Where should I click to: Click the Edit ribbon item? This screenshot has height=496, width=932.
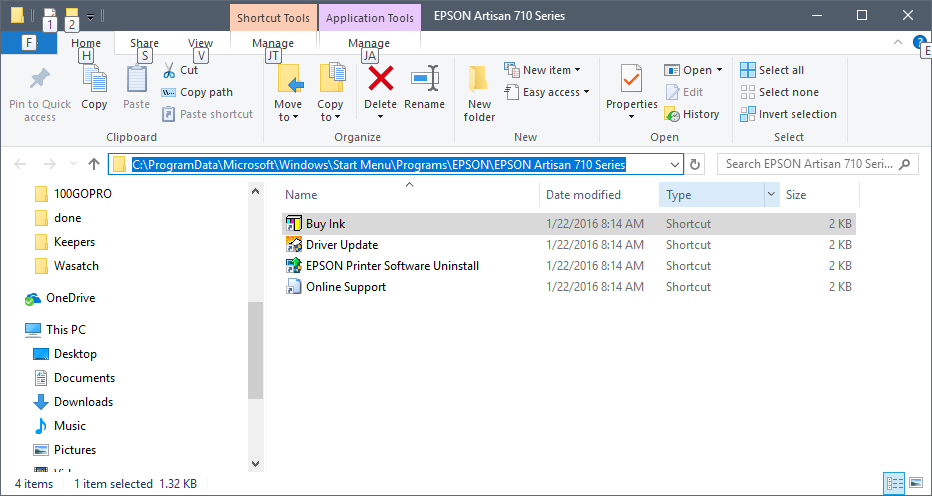click(684, 92)
